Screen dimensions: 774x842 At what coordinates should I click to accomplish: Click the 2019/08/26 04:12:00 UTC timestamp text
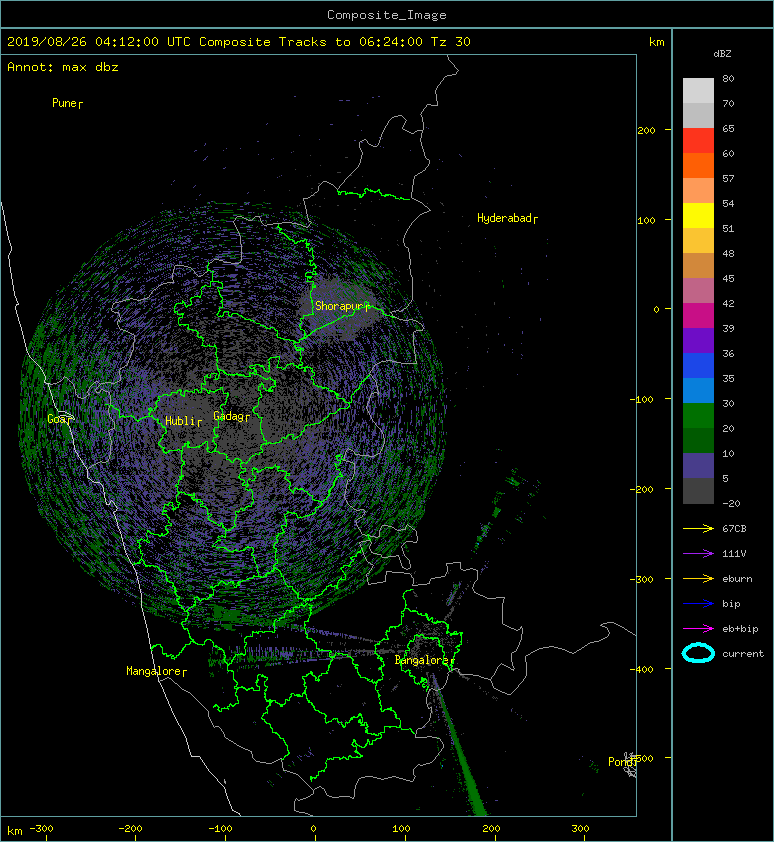[99, 42]
